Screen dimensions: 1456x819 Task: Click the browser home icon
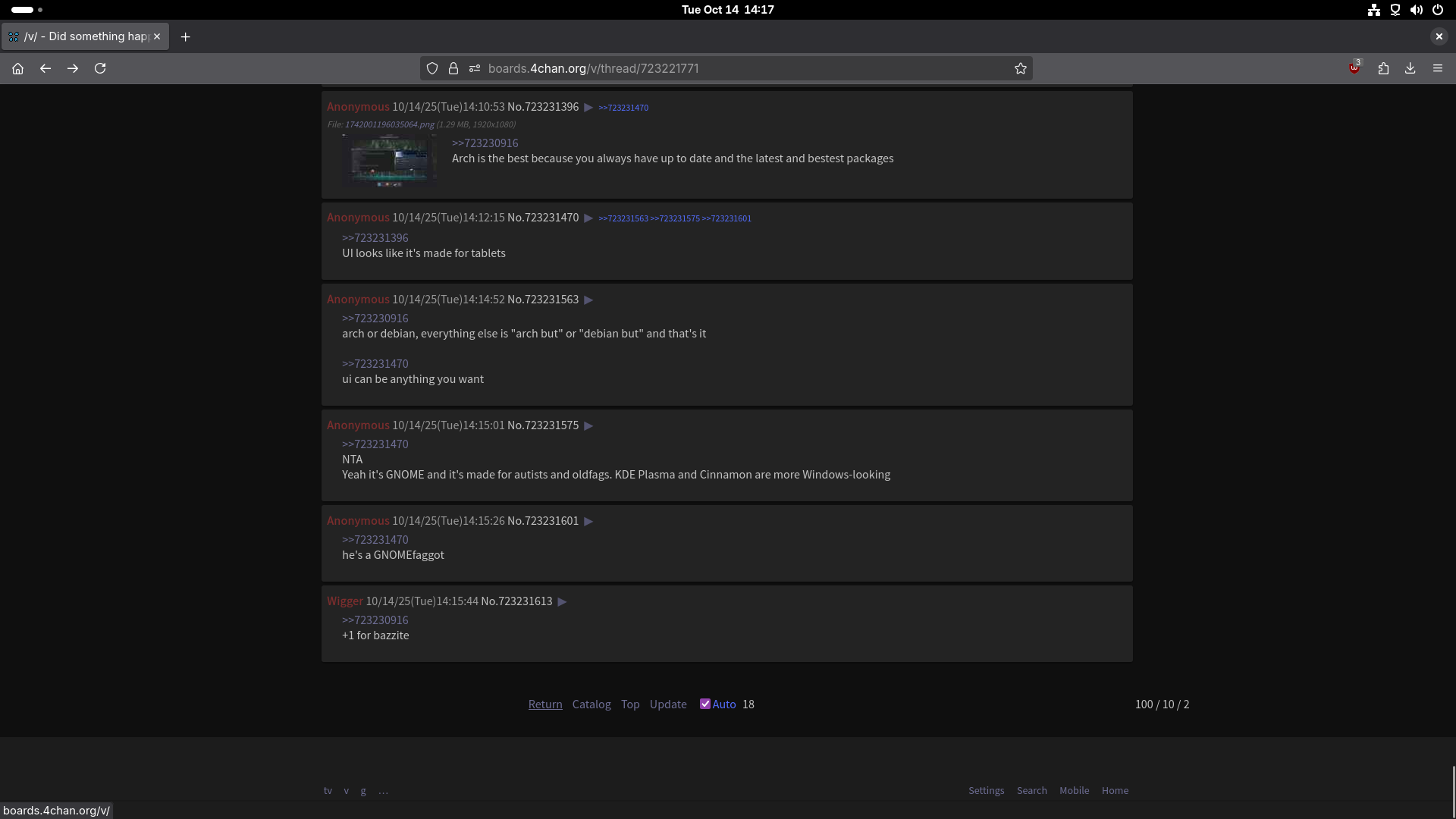(x=17, y=68)
